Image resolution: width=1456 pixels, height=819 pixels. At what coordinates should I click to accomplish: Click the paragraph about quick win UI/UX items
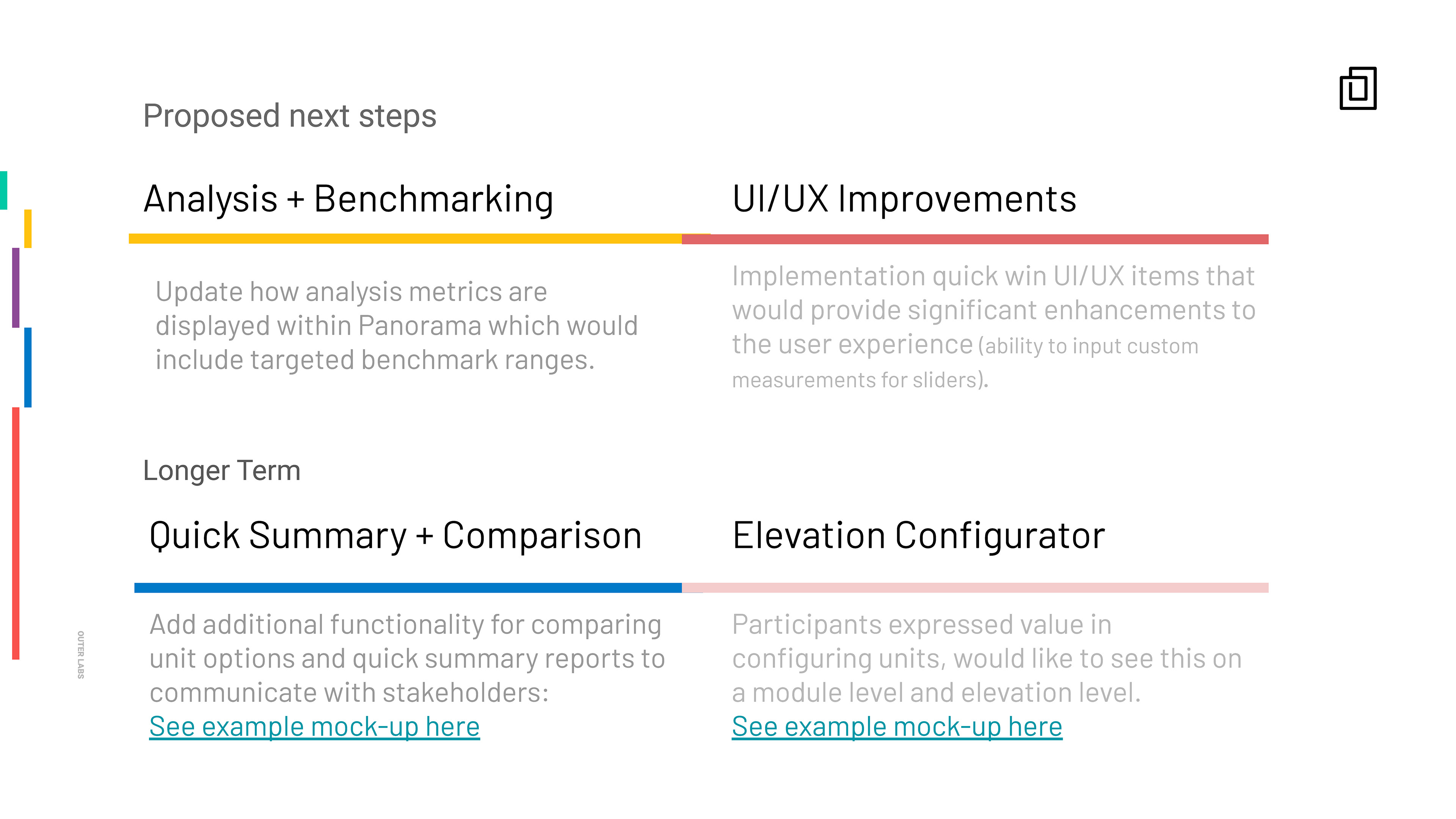[x=993, y=327]
